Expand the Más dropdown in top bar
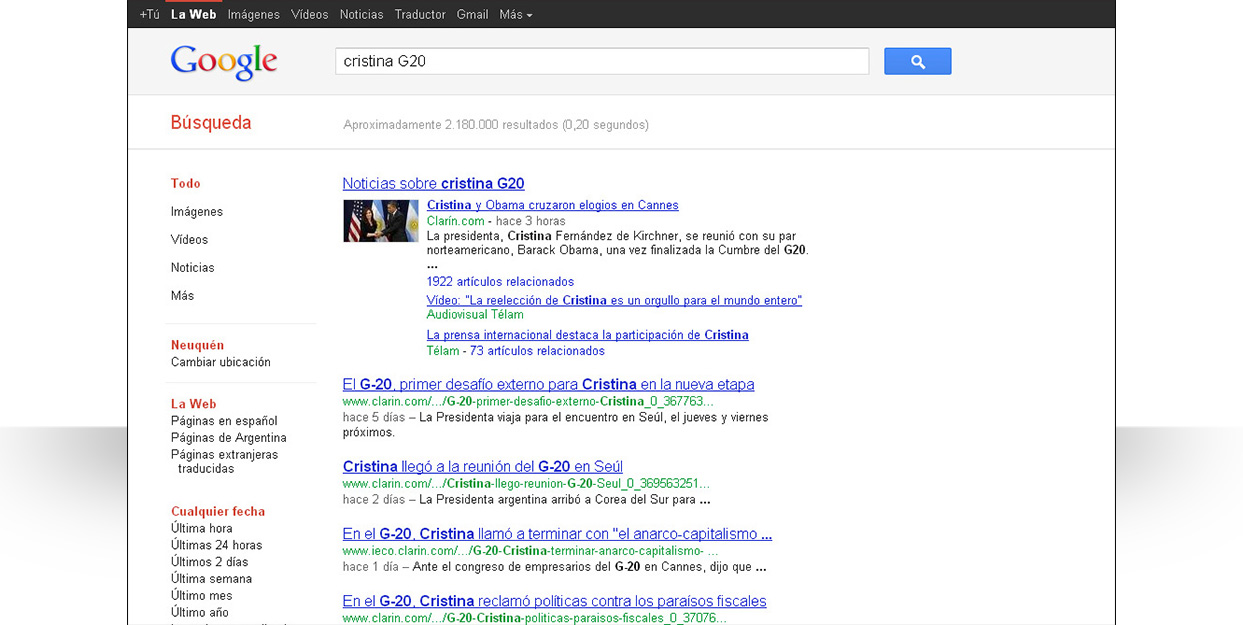The height and width of the screenshot is (625, 1243). tap(515, 15)
